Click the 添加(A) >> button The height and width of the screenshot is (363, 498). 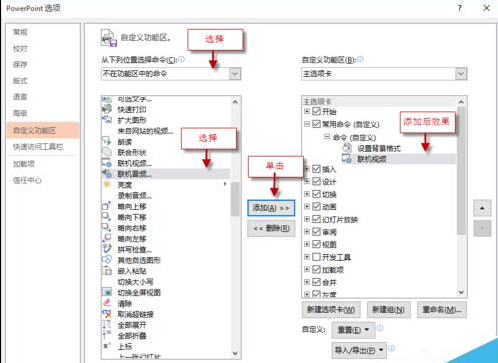[271, 208]
